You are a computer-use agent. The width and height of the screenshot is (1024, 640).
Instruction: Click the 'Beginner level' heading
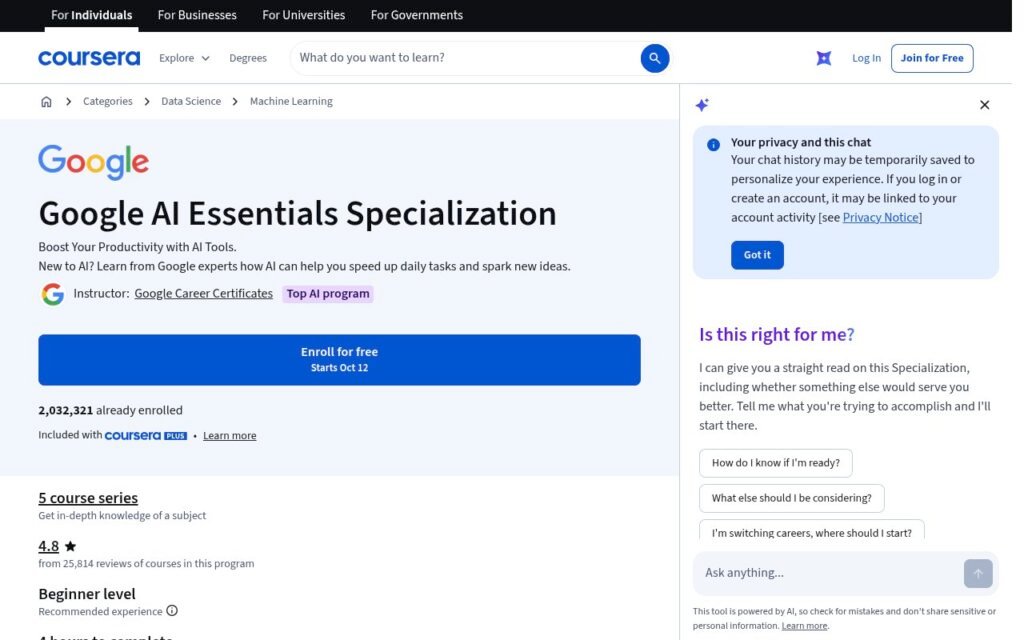(x=87, y=594)
